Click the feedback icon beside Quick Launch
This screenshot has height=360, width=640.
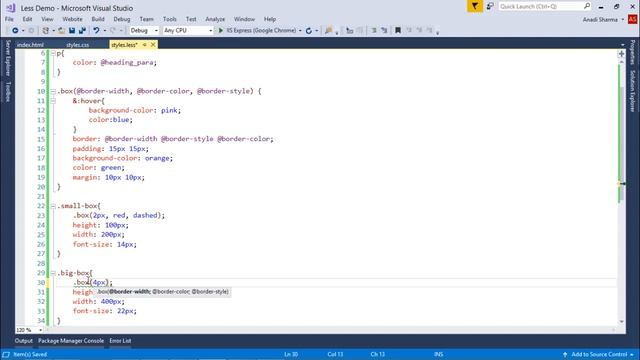tap(490, 6)
